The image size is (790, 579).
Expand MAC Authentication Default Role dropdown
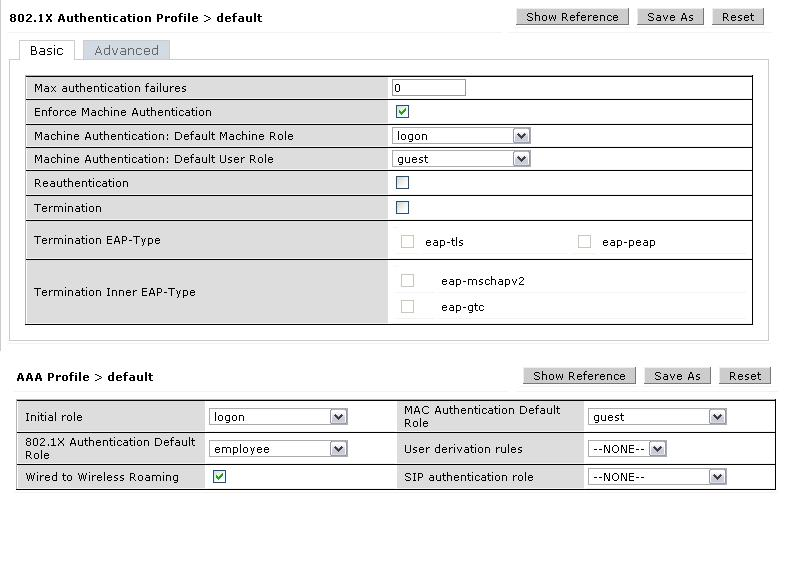(x=716, y=417)
